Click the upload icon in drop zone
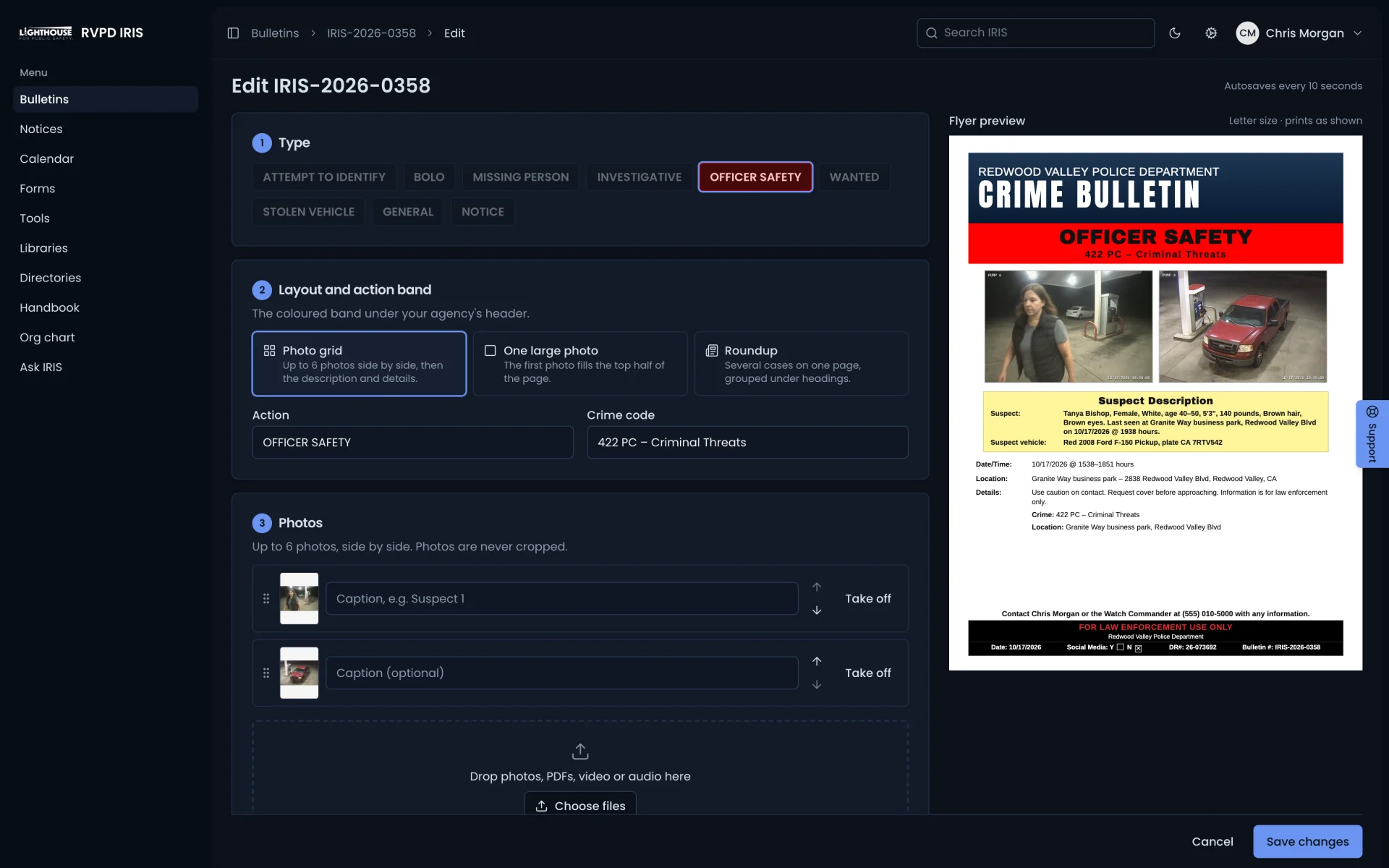This screenshot has height=868, width=1389. click(x=580, y=752)
